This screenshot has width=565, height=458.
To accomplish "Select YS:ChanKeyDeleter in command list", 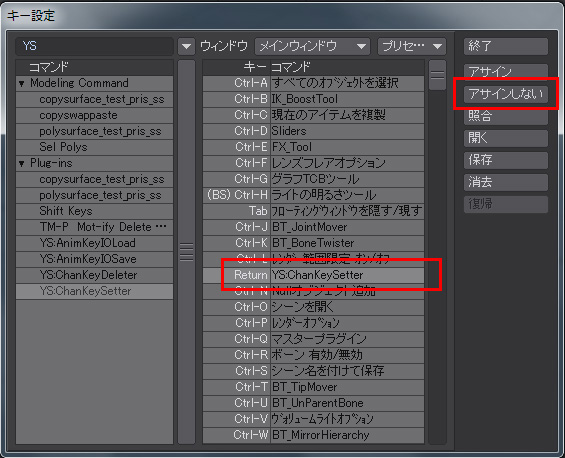I will click(x=94, y=275).
